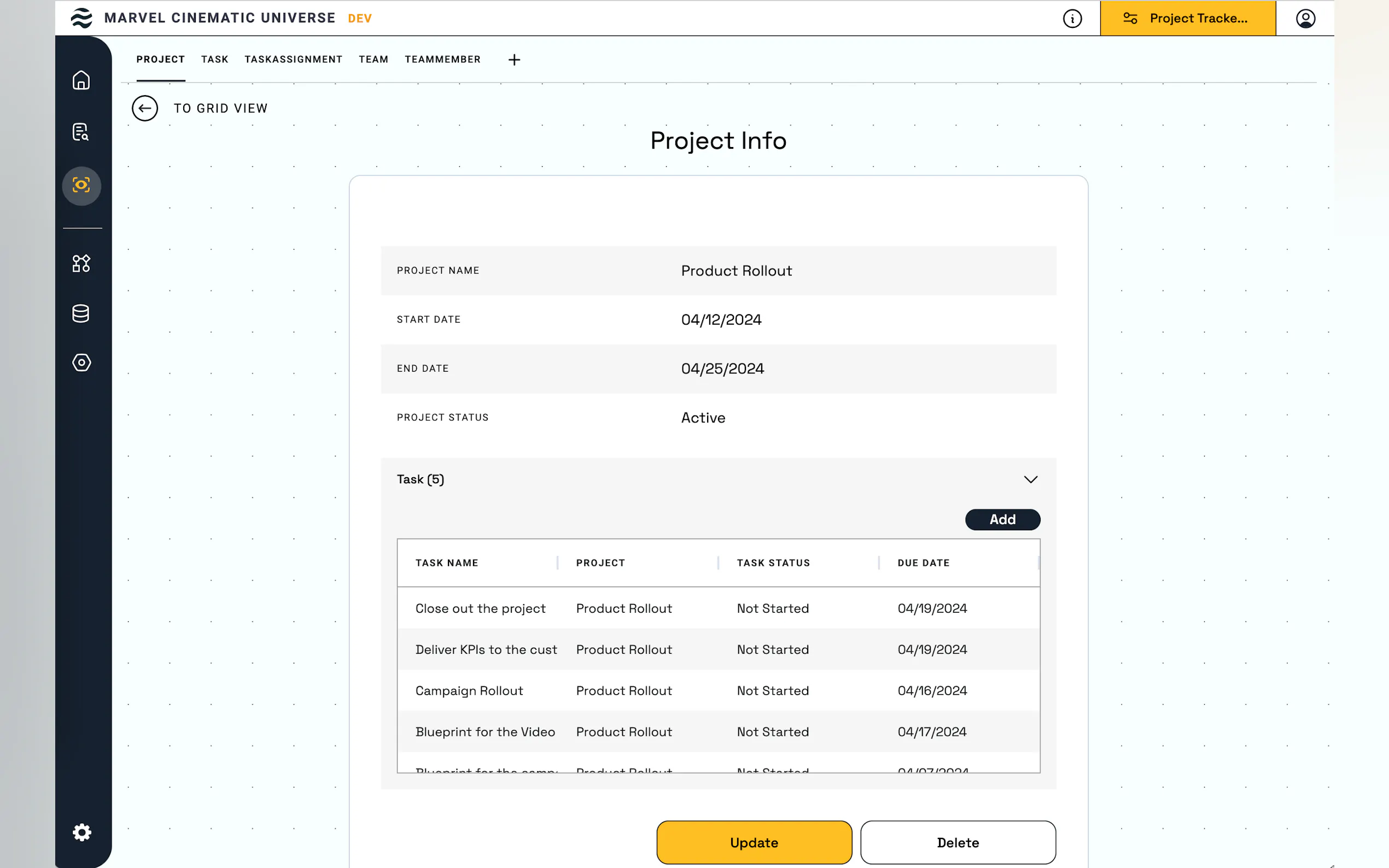This screenshot has height=868, width=1389.
Task: Click the info icon in top bar
Action: pos(1071,19)
